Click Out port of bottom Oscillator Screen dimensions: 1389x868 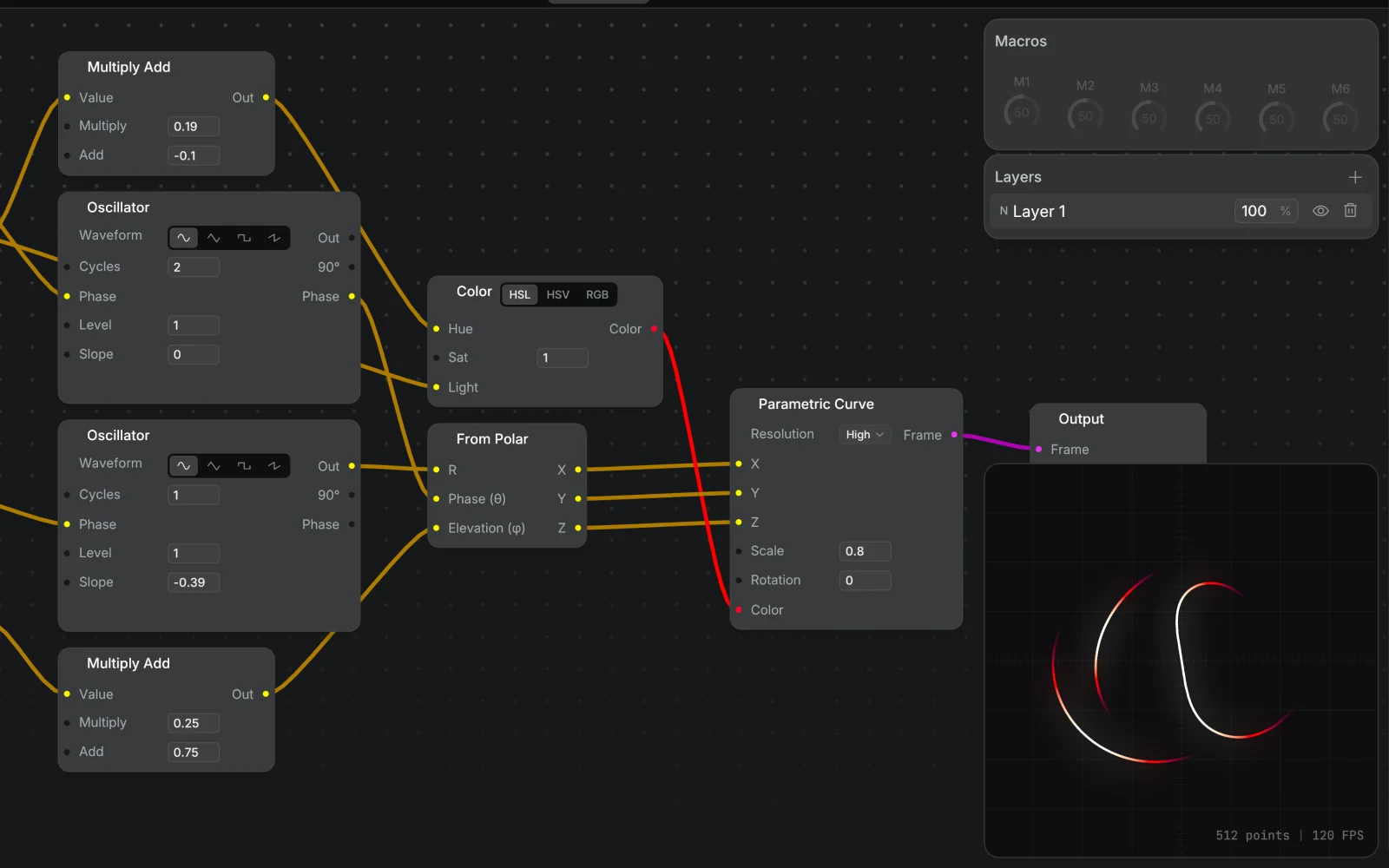coord(352,466)
